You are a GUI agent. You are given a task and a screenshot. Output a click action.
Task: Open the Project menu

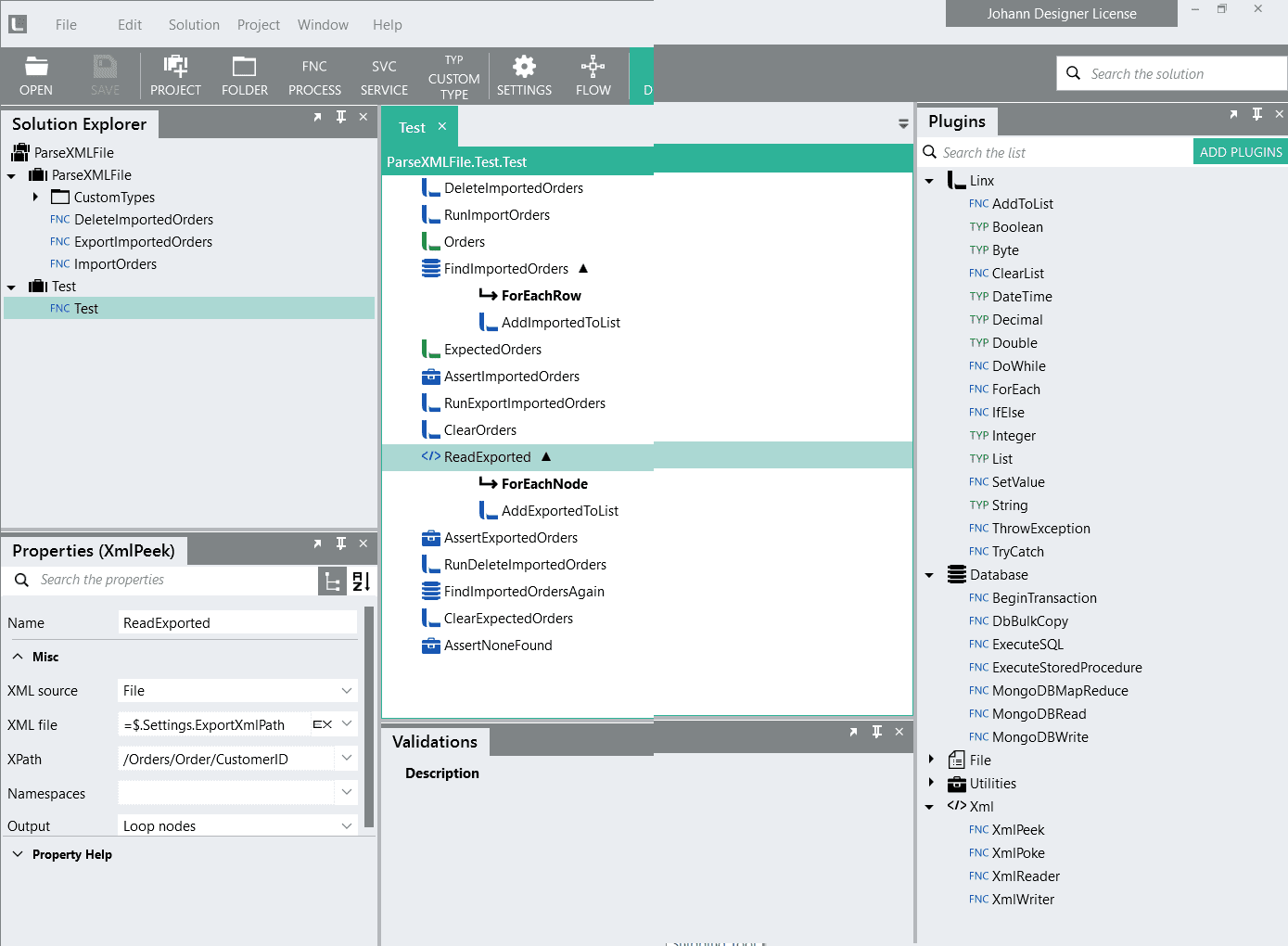point(259,25)
